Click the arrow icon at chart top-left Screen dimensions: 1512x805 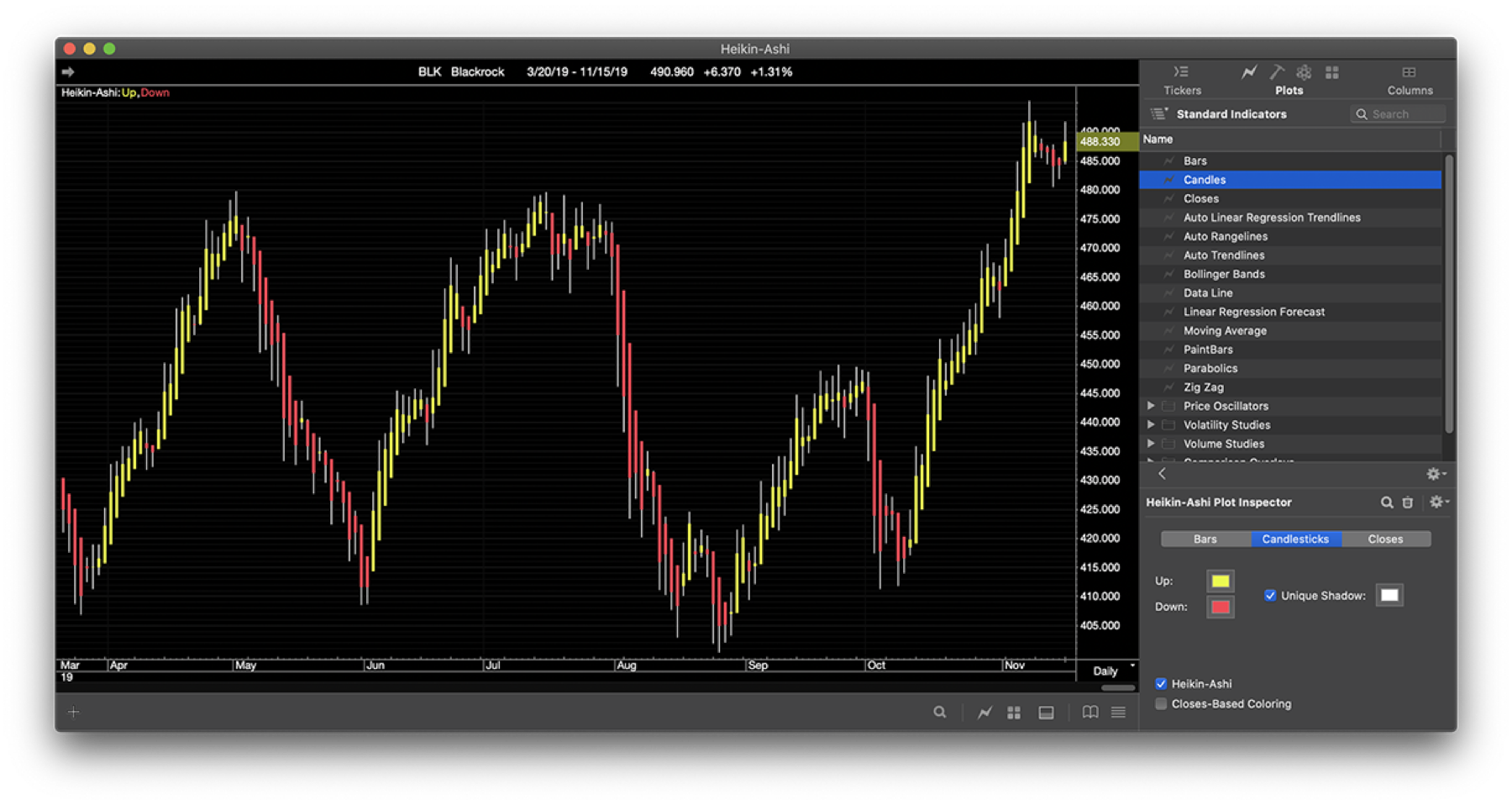[68, 72]
